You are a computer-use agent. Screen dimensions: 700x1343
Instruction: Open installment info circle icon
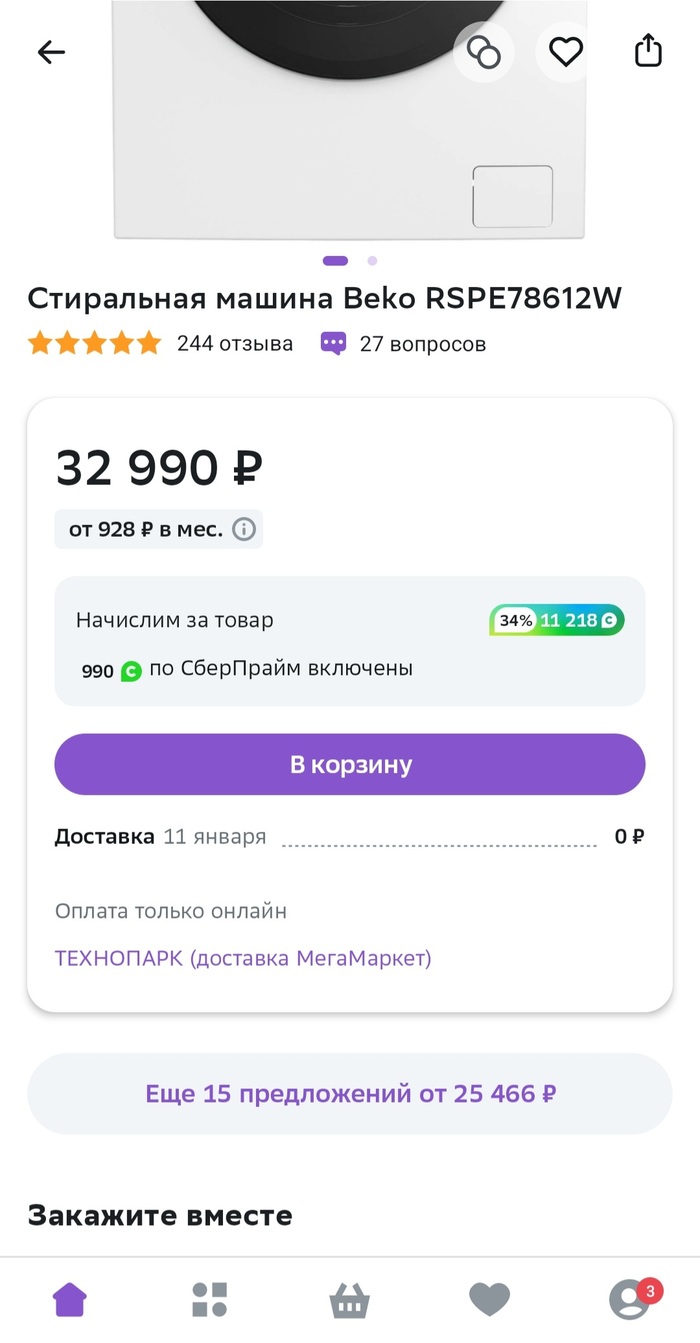click(244, 529)
